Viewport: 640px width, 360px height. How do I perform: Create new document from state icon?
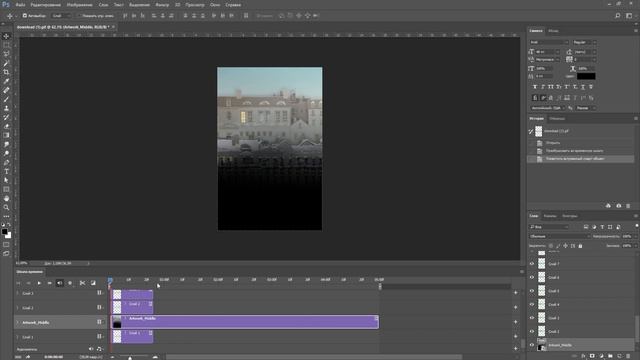tap(608, 206)
